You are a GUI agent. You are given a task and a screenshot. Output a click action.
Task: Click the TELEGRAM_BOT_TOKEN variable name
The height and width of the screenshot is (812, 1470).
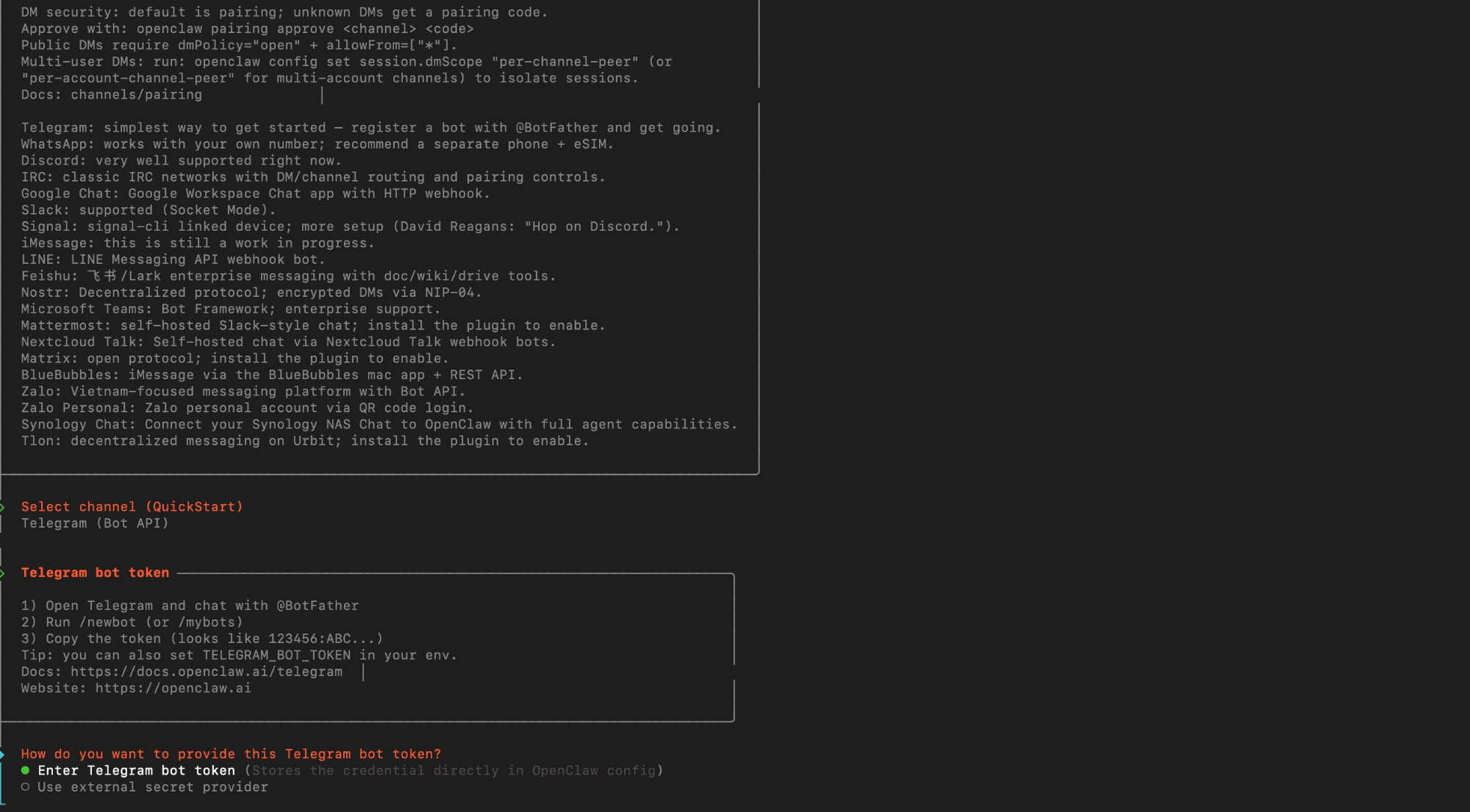276,655
